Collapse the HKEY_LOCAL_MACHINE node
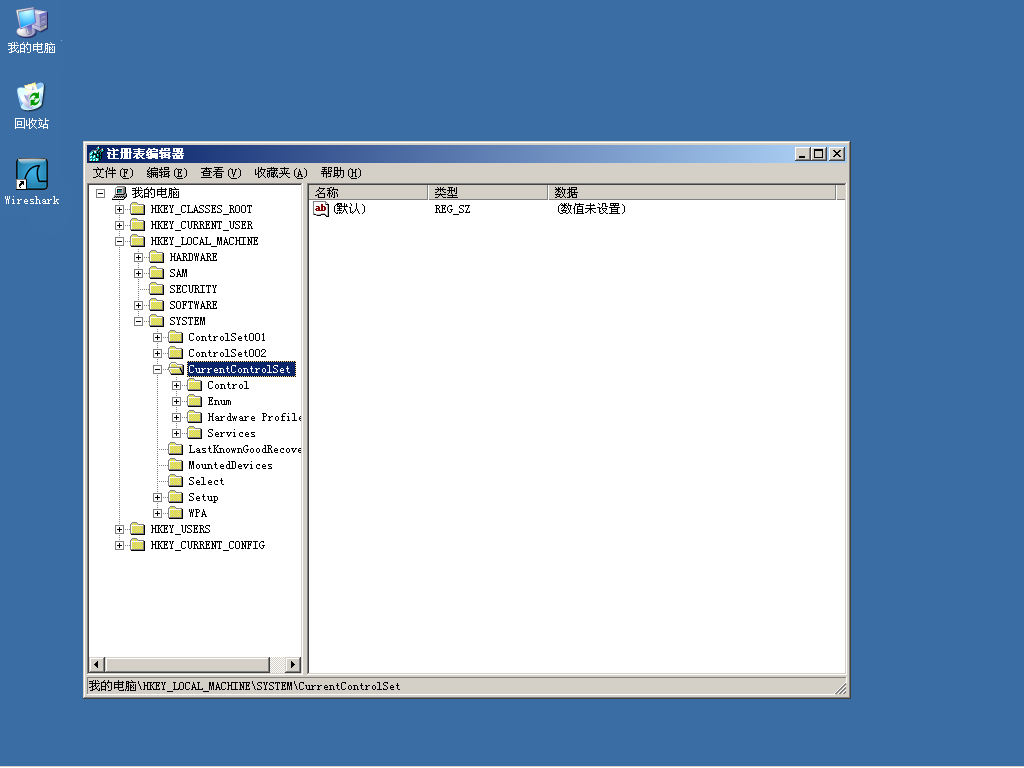 120,242
